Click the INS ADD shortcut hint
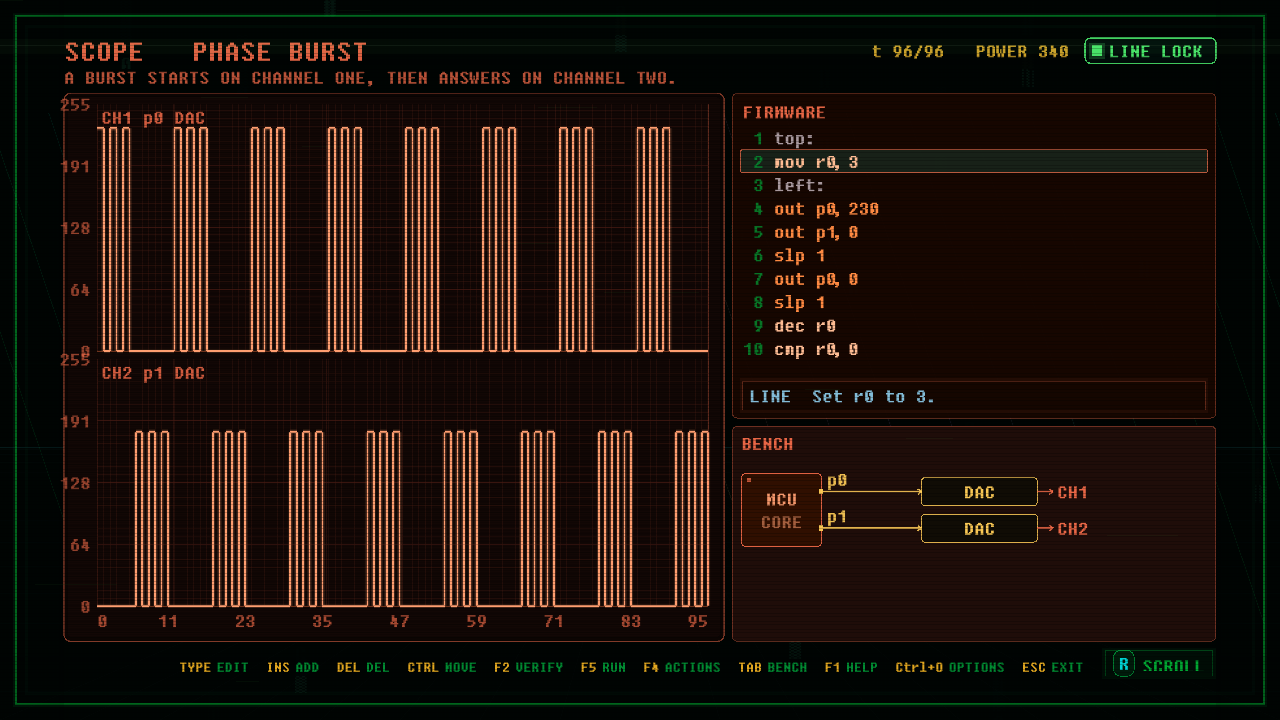This screenshot has width=1280, height=720. point(293,667)
